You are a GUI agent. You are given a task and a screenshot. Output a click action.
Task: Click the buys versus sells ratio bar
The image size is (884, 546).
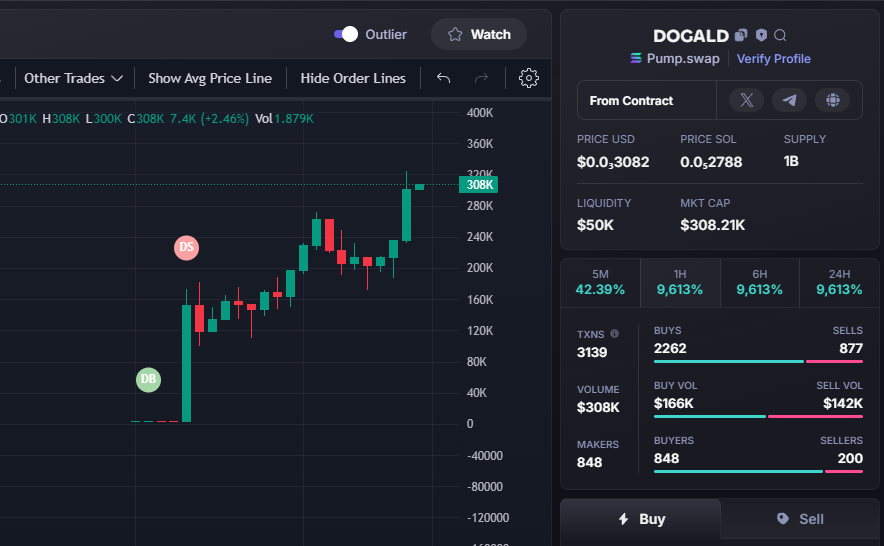coord(758,362)
